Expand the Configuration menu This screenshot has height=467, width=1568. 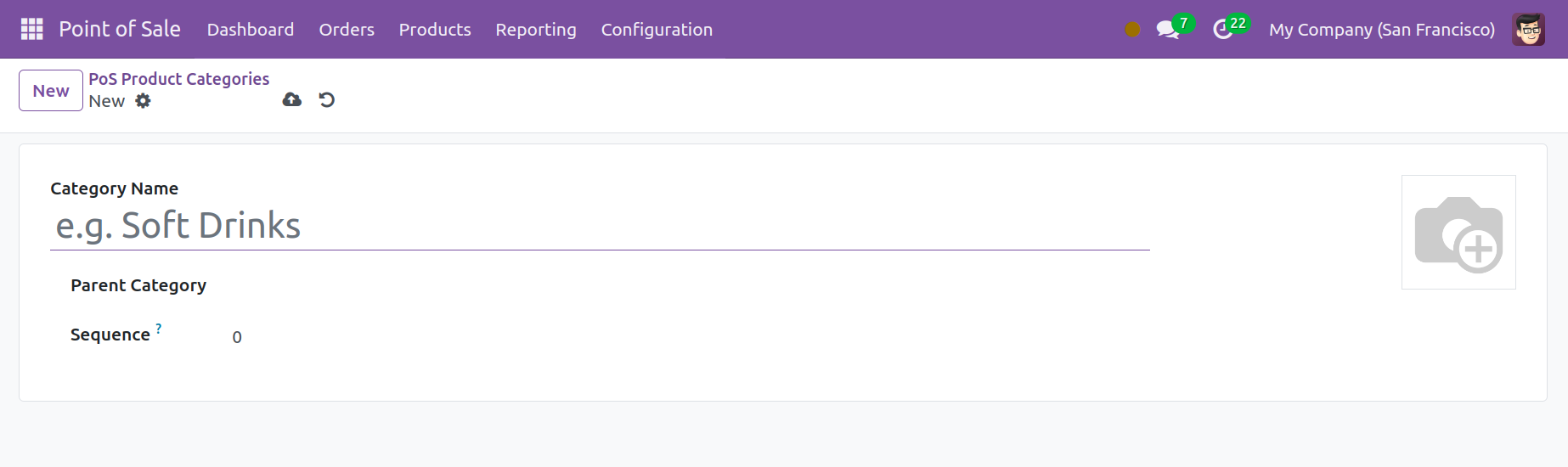(x=657, y=30)
